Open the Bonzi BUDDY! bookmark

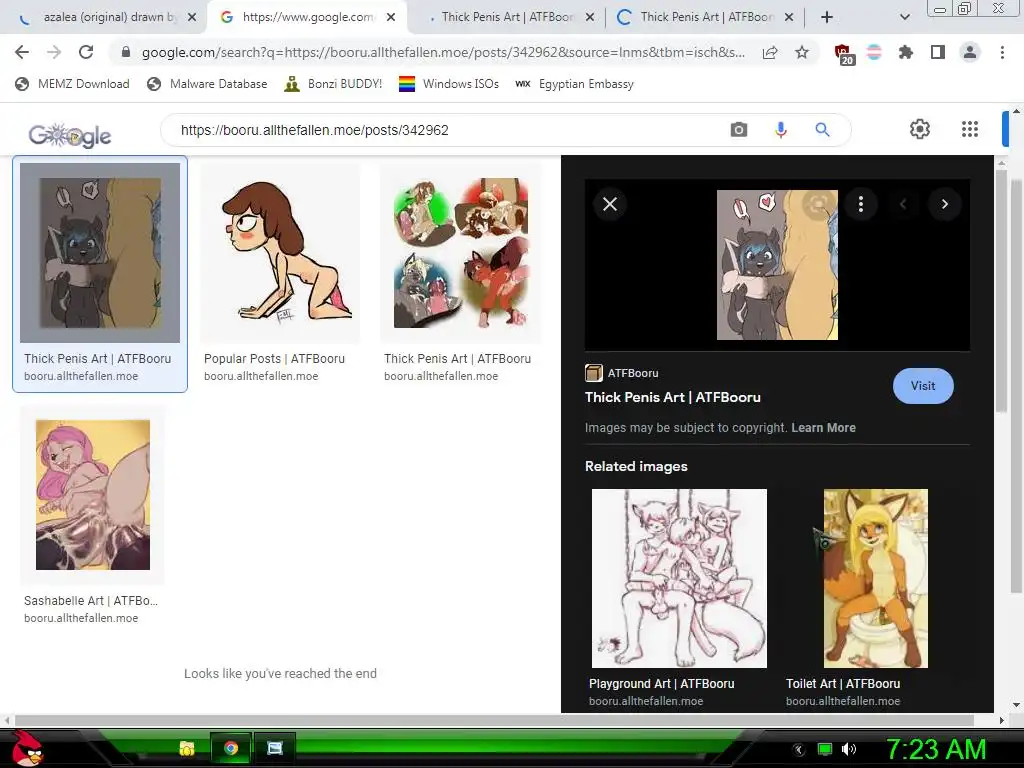[334, 84]
